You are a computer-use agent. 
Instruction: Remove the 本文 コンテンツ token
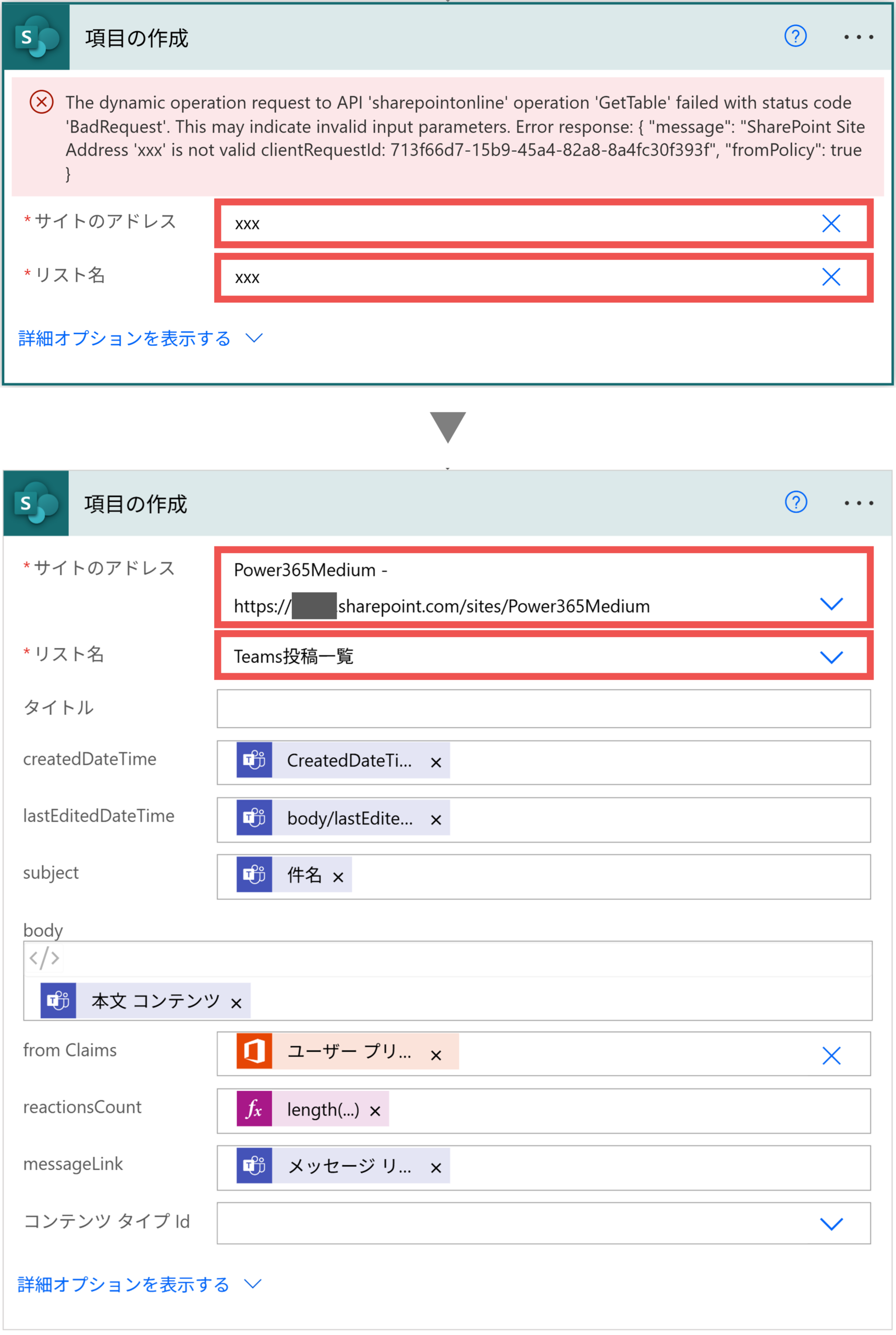tap(236, 1003)
